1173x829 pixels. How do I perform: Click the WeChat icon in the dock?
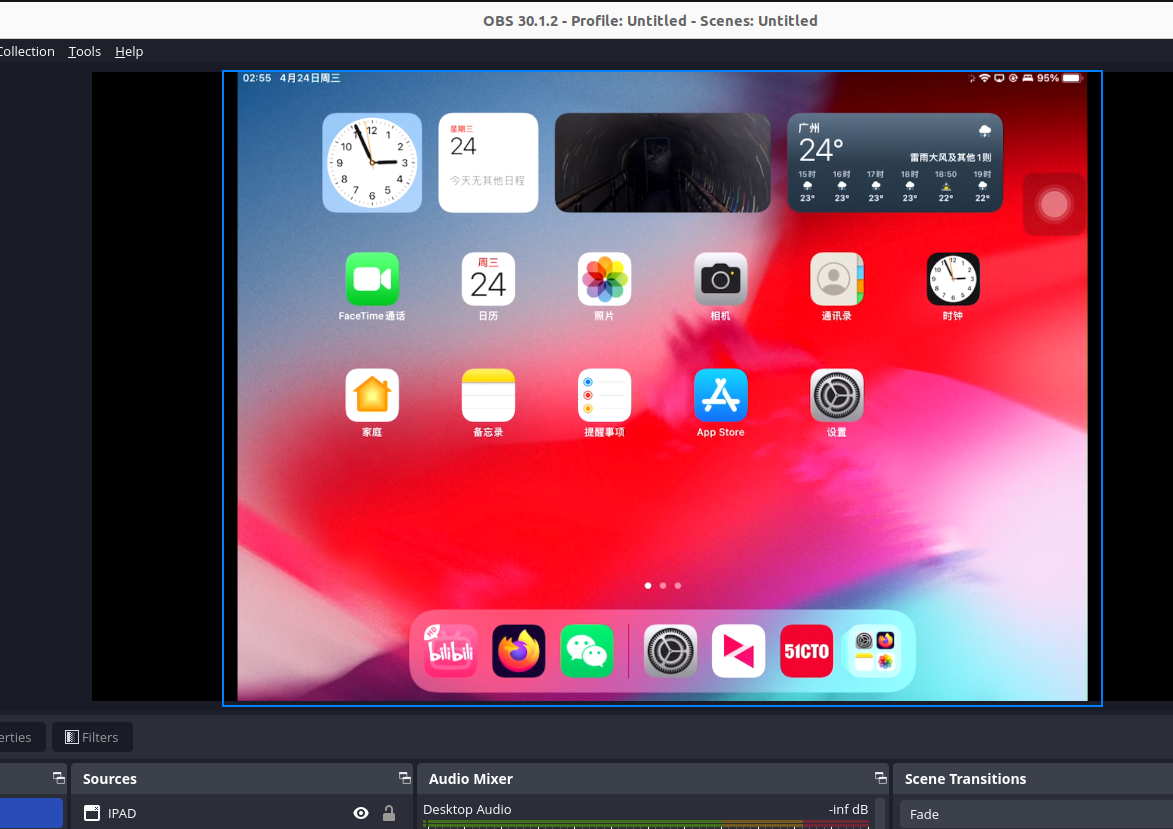click(586, 651)
